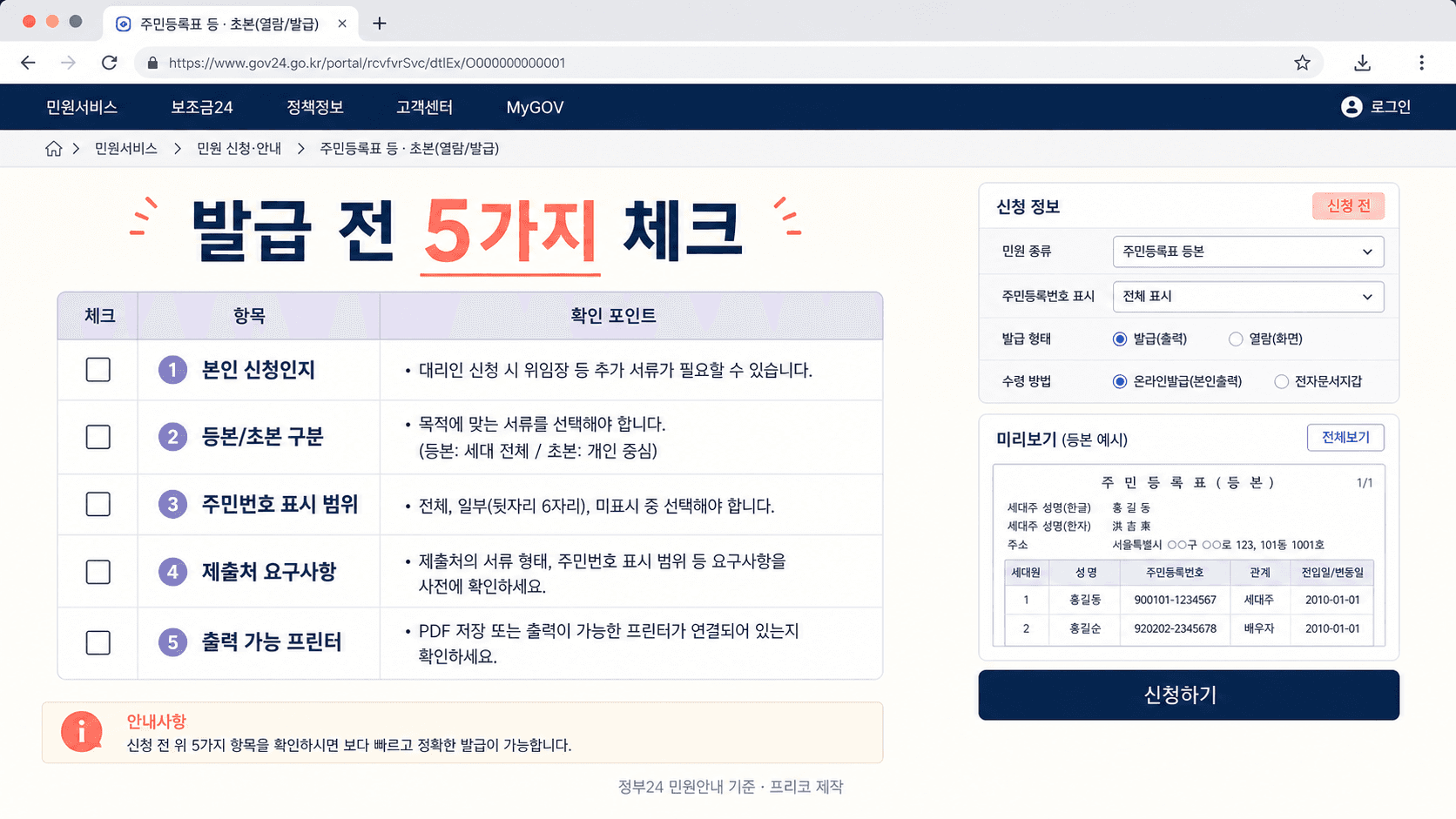Click the 신청 정보 panel title
Image resolution: width=1456 pixels, height=819 pixels.
click(x=1028, y=207)
